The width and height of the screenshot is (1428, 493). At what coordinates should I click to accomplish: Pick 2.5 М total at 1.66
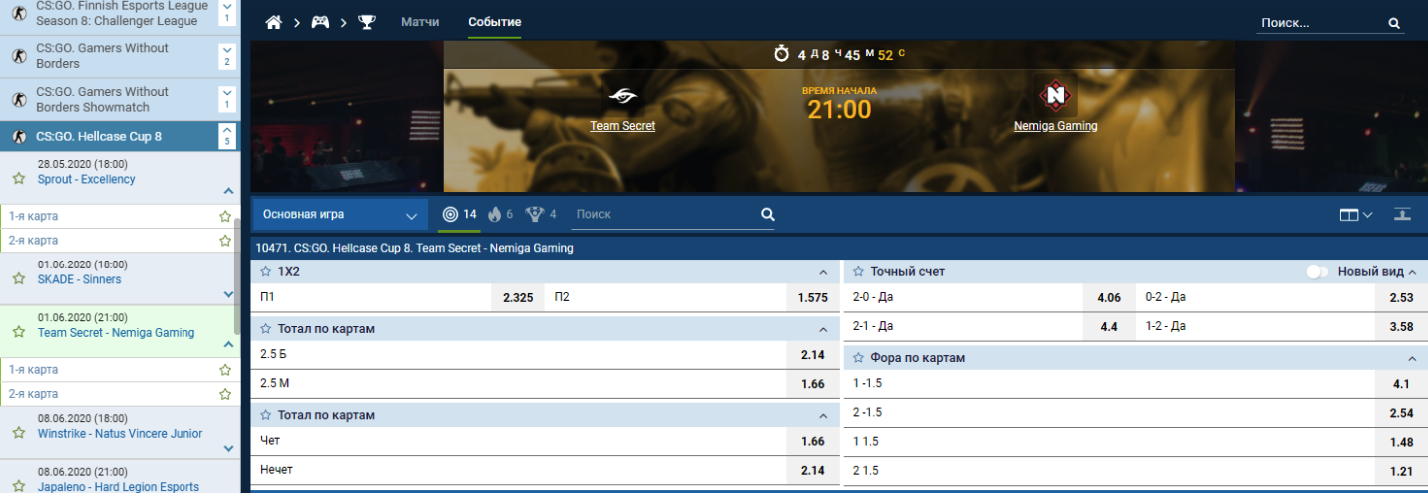(812, 383)
